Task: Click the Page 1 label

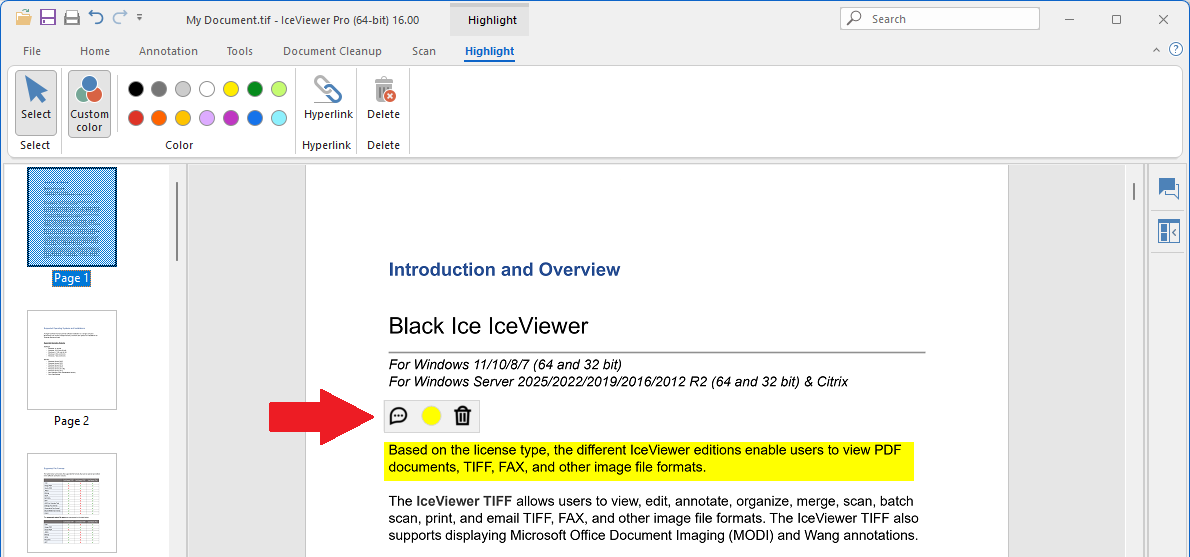Action: 71,278
